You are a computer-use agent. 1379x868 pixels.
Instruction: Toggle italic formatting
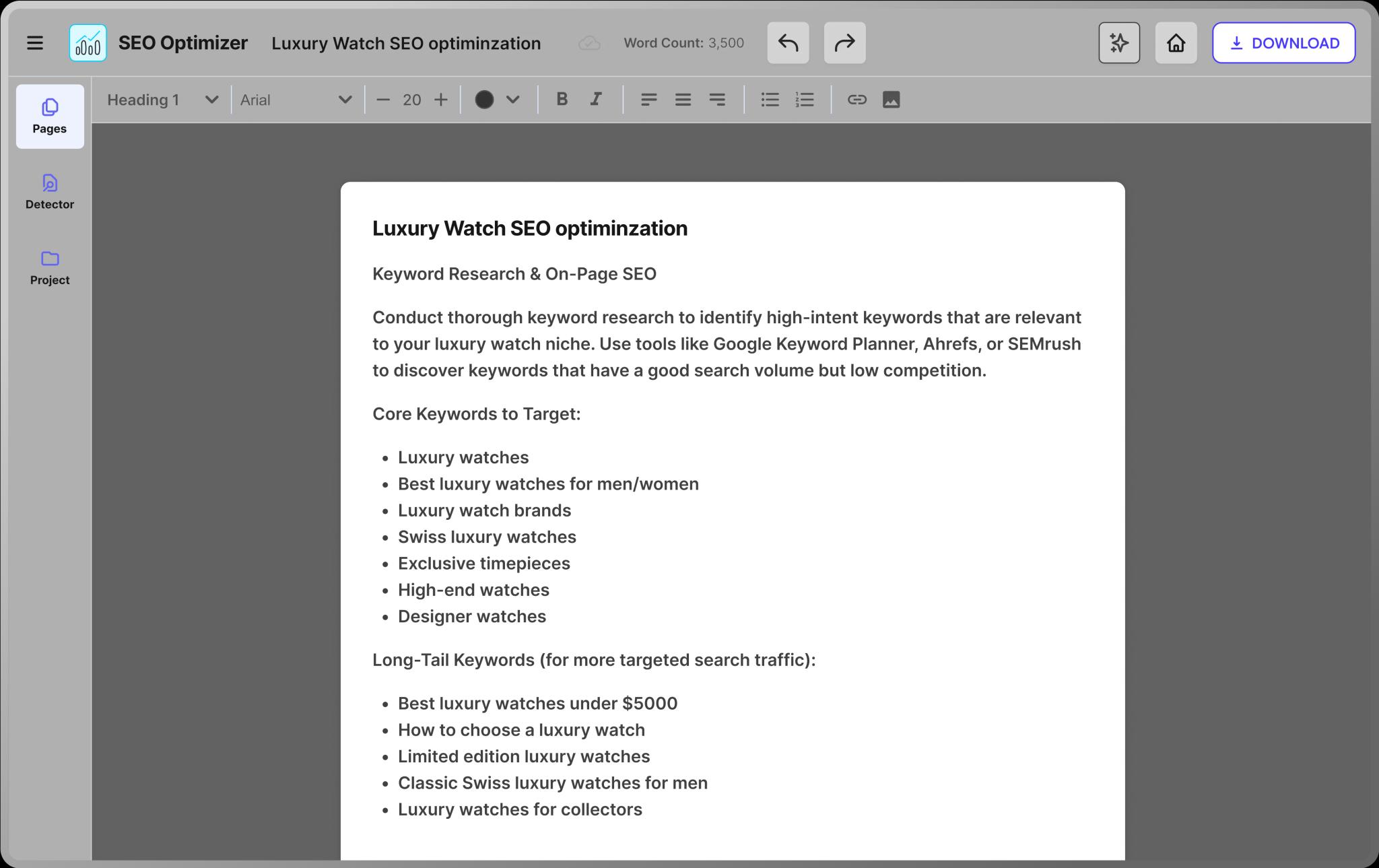(596, 100)
